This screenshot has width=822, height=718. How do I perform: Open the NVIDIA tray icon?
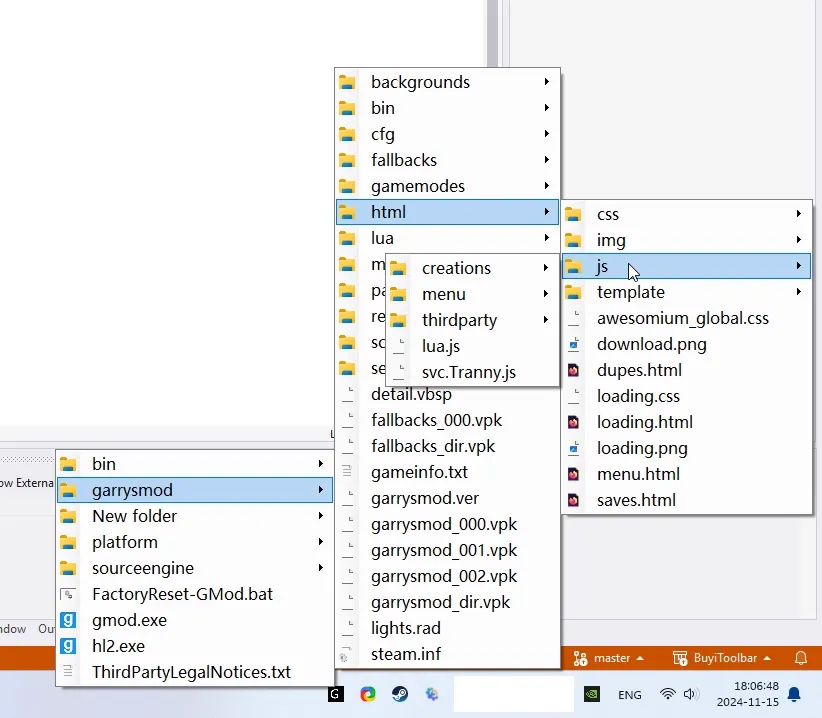(591, 694)
